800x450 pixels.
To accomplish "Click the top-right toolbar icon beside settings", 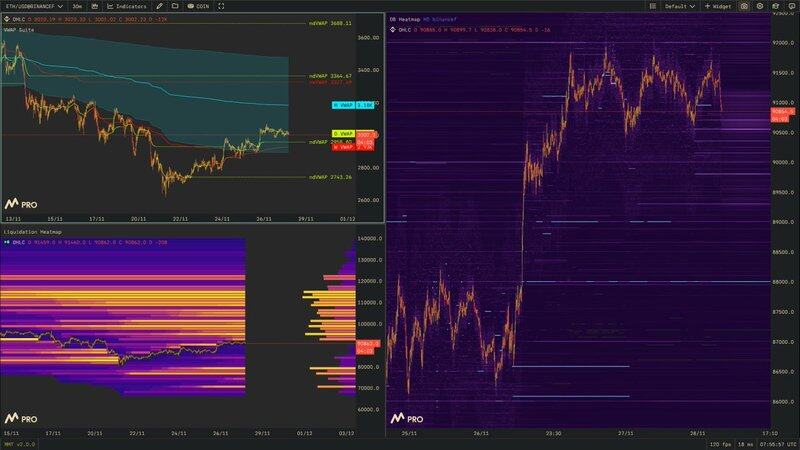I will click(x=778, y=6).
